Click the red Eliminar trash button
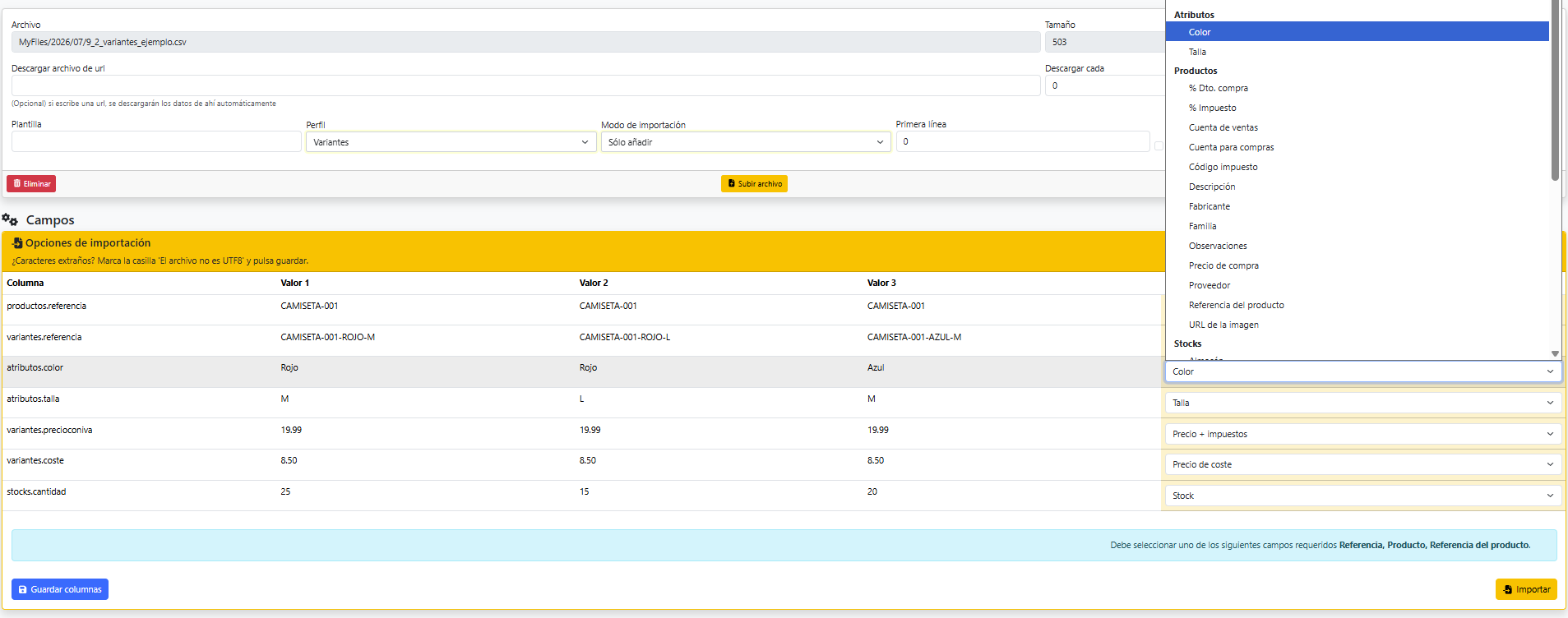 [31, 184]
